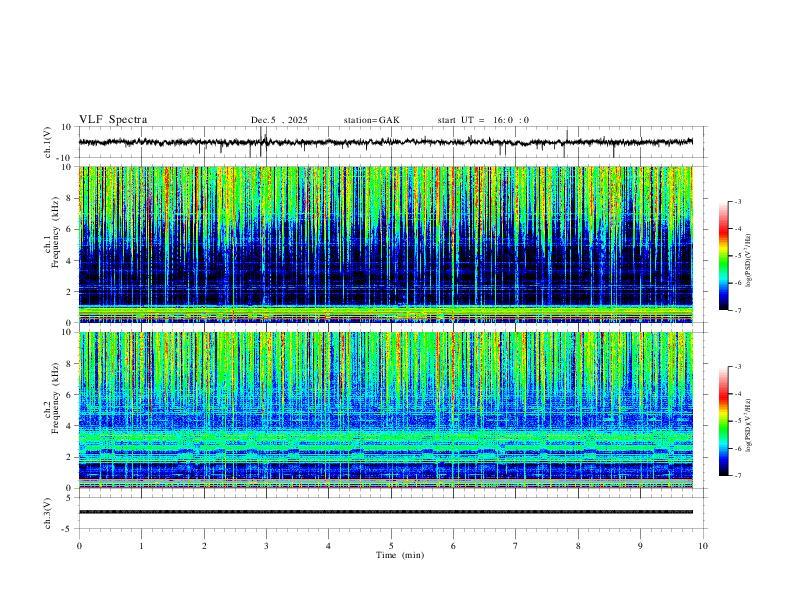Click "-4" on the ch.2 color scale

click(x=738, y=394)
